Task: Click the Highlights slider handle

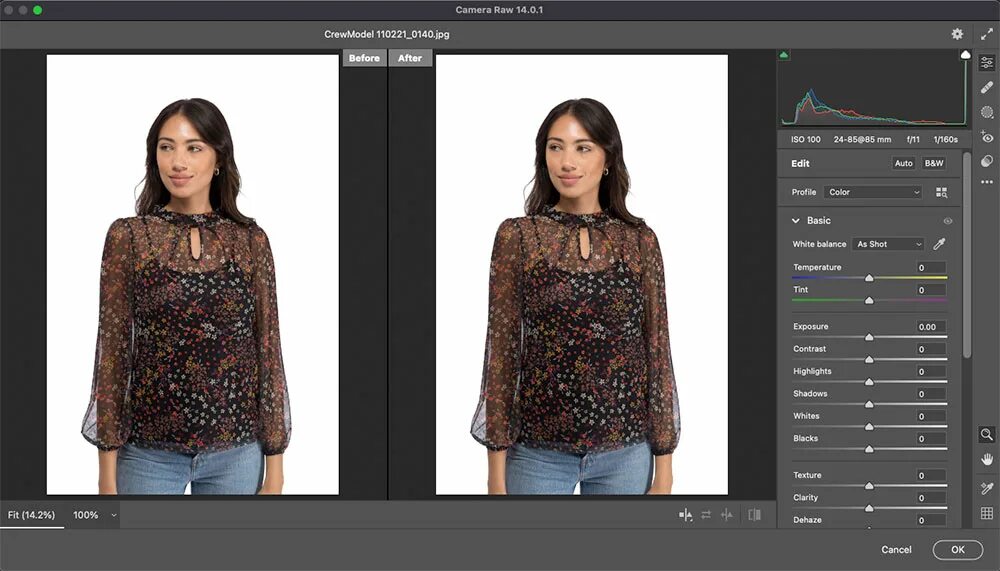Action: click(x=869, y=382)
